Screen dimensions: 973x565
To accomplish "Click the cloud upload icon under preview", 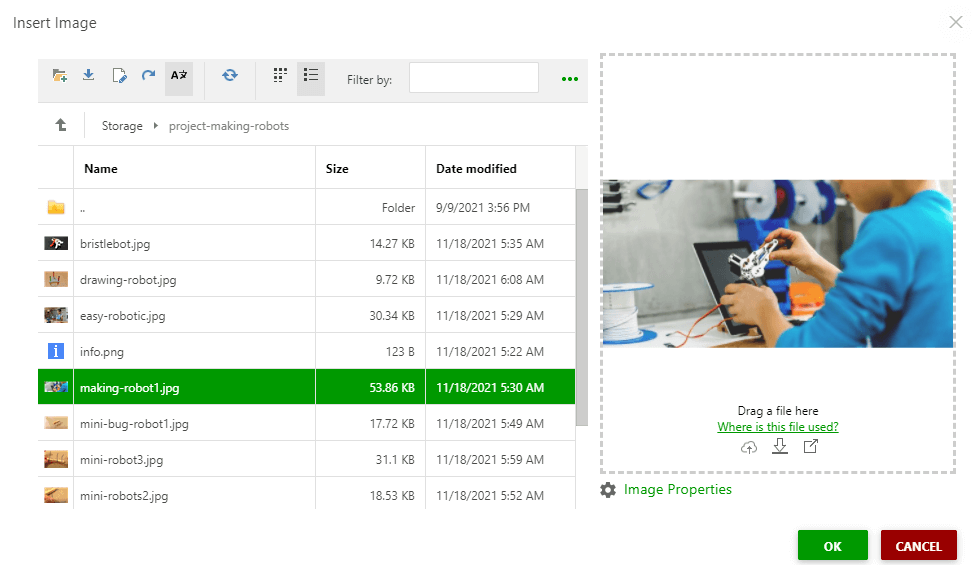I will click(x=749, y=447).
